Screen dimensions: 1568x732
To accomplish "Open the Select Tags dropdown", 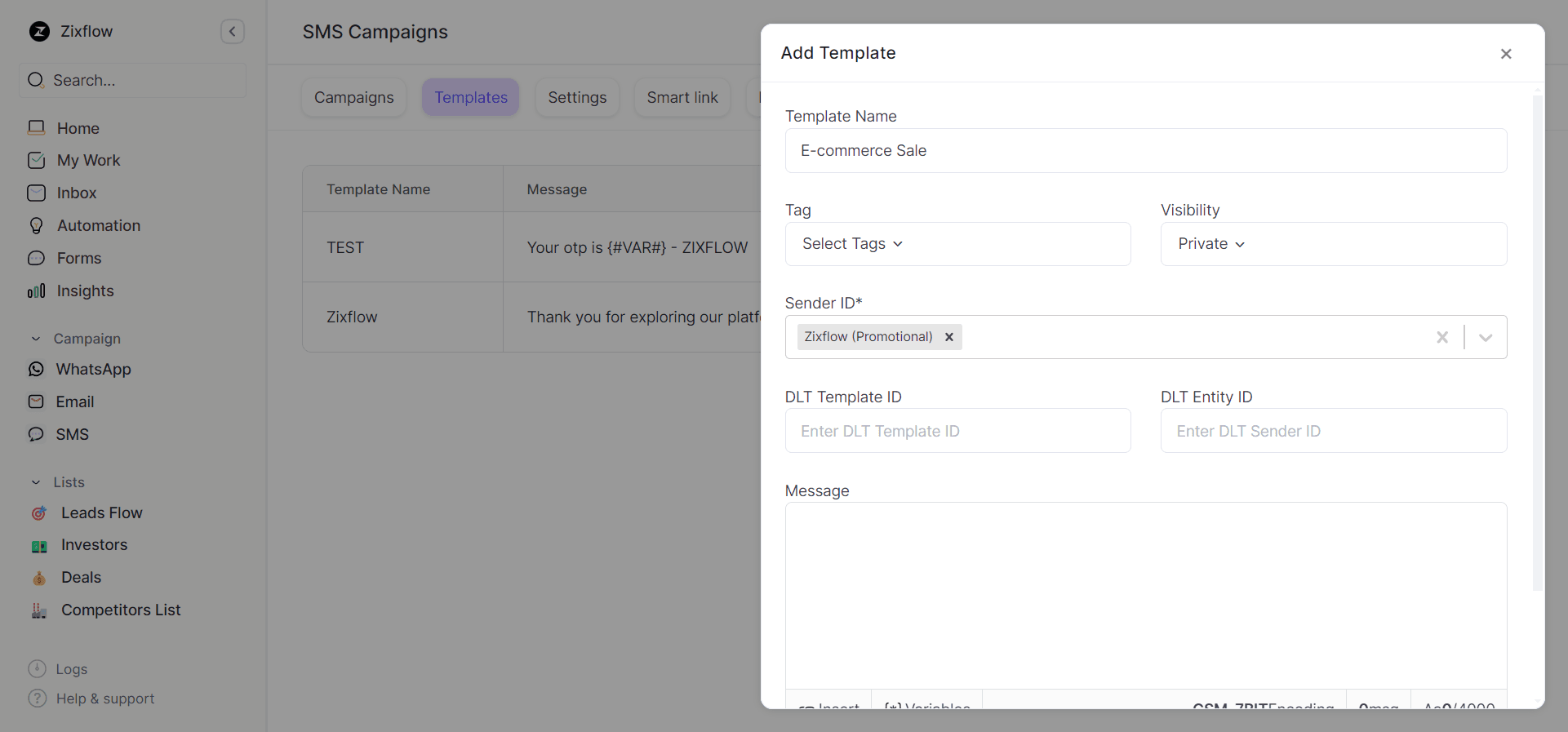I will 852,244.
